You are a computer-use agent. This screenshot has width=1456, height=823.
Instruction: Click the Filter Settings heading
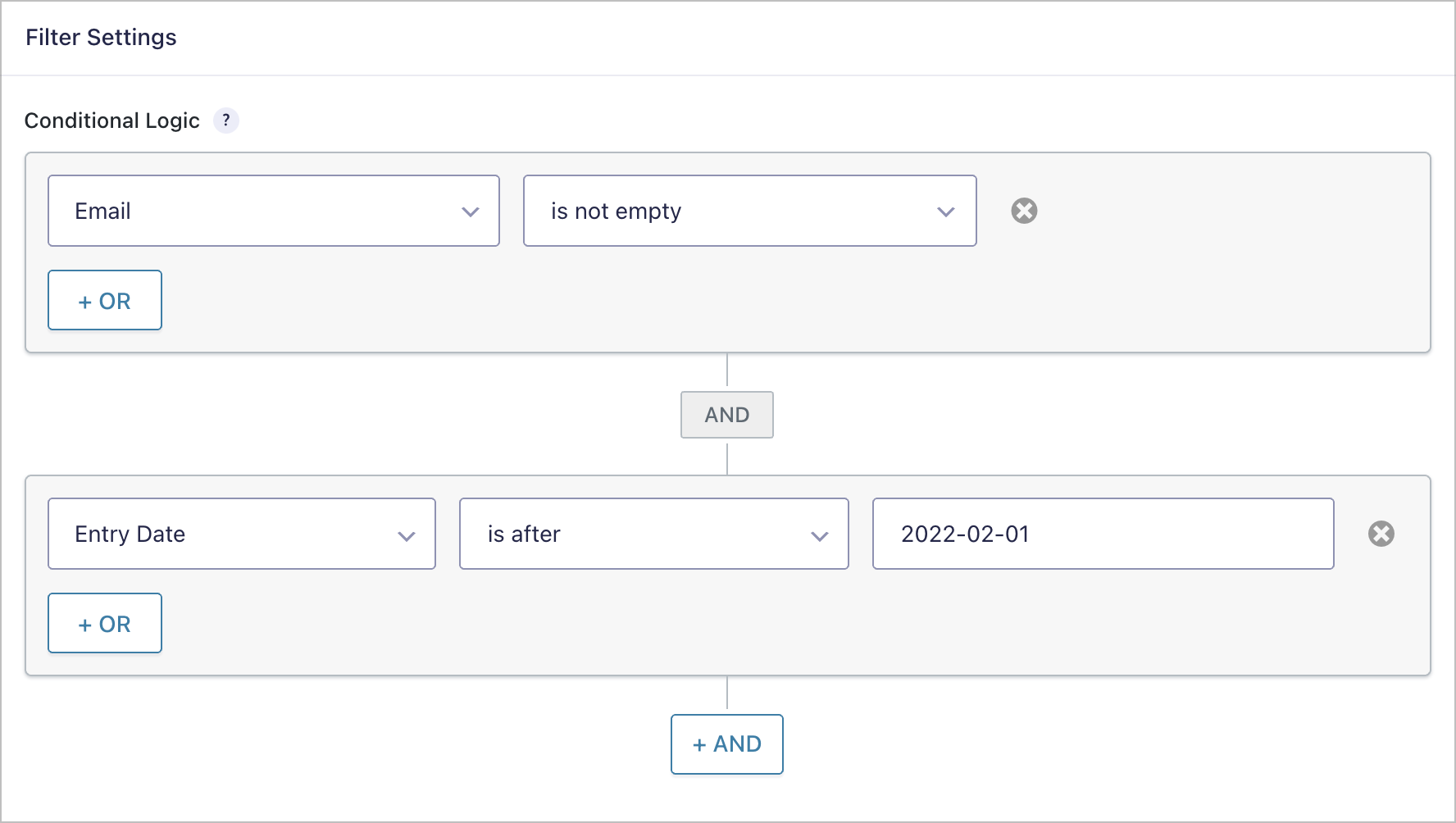101,38
